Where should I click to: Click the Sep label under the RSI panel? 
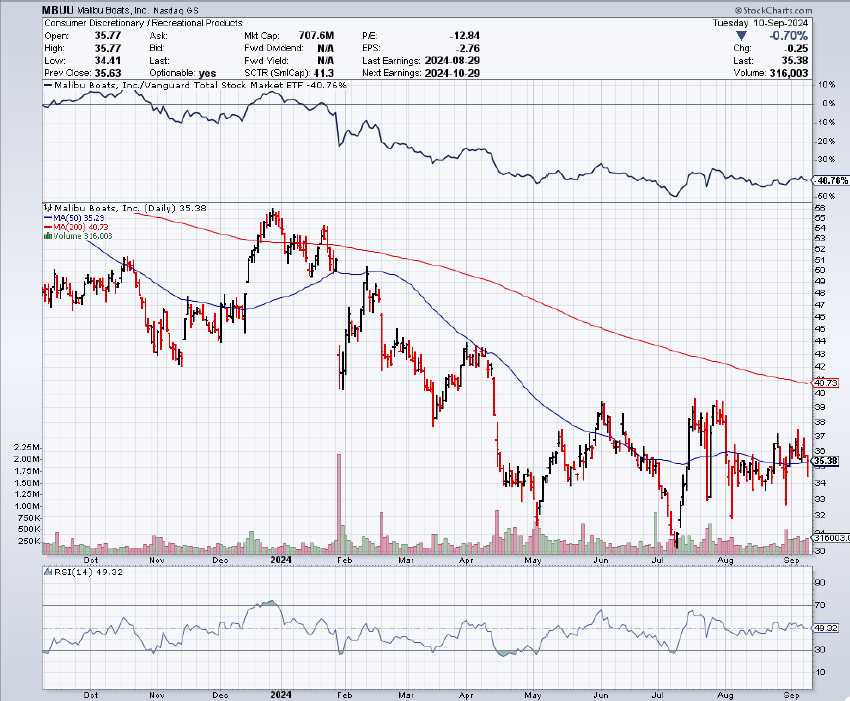pos(791,694)
